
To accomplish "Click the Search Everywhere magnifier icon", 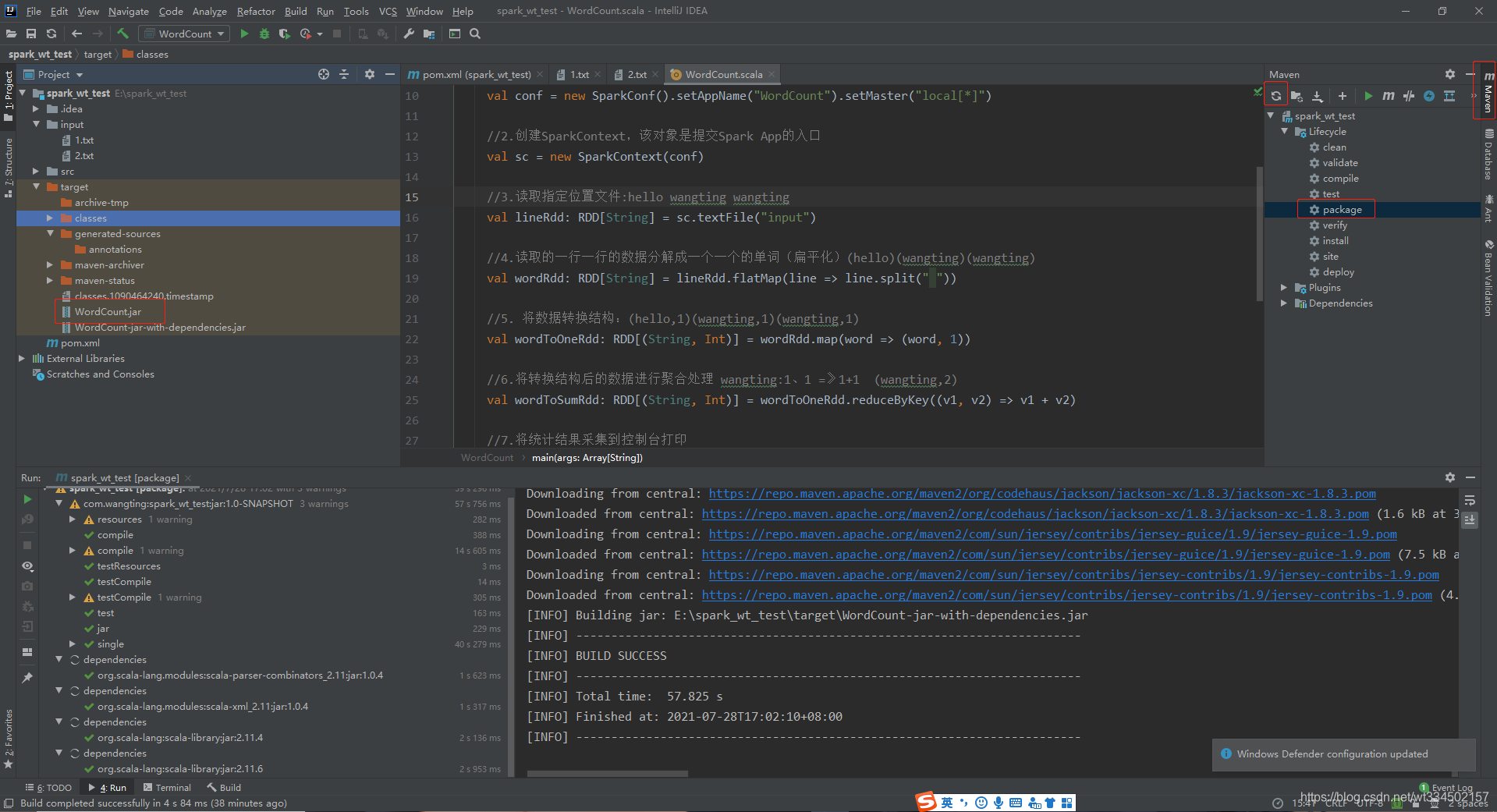I will [475, 34].
